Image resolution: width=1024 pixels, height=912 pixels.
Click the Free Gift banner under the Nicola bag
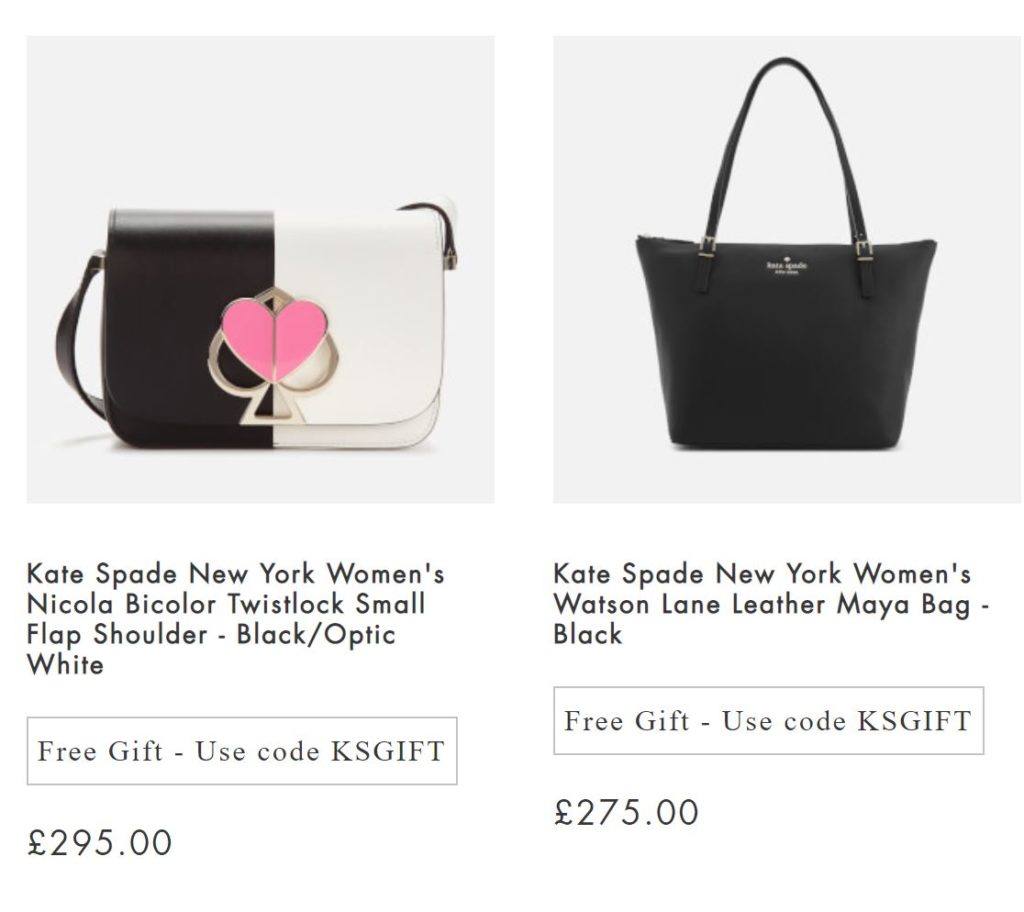pos(242,751)
